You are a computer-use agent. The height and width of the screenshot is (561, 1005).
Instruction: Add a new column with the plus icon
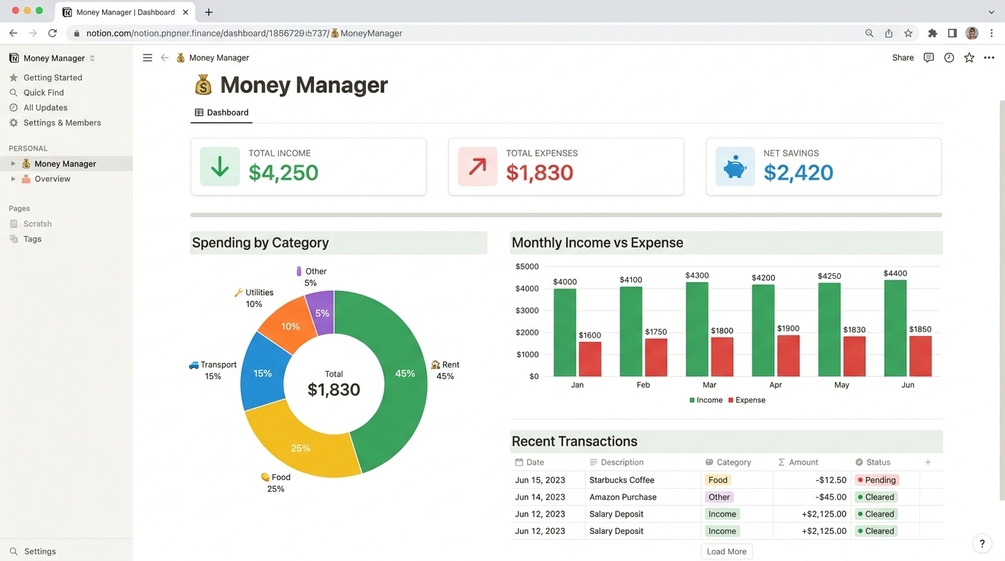[927, 462]
